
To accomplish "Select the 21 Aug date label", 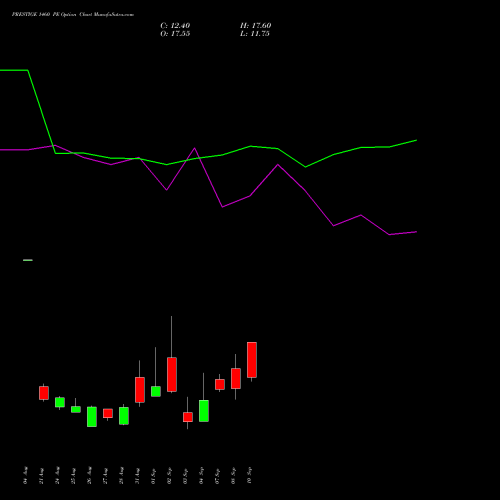I will [41, 476].
